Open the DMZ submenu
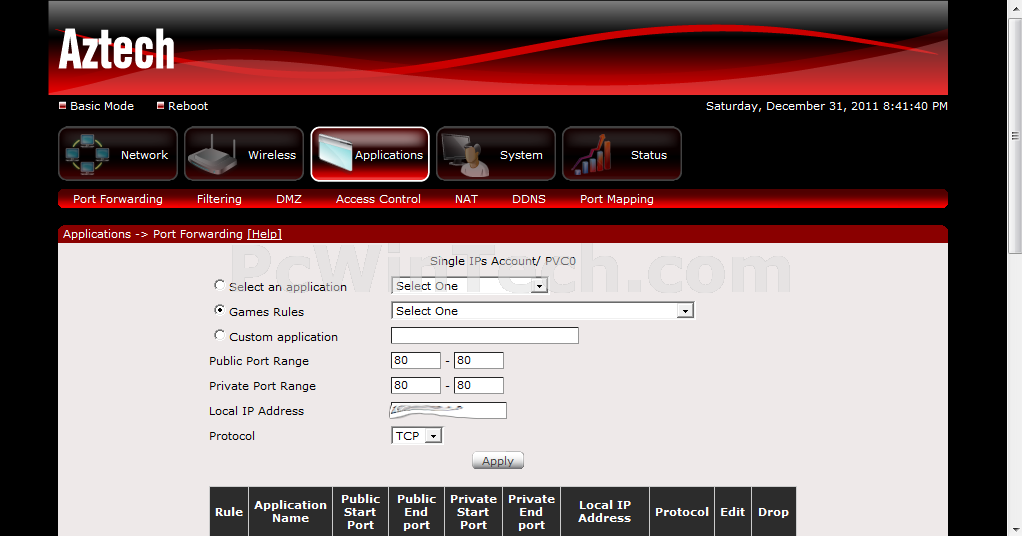1022x536 pixels. point(289,199)
